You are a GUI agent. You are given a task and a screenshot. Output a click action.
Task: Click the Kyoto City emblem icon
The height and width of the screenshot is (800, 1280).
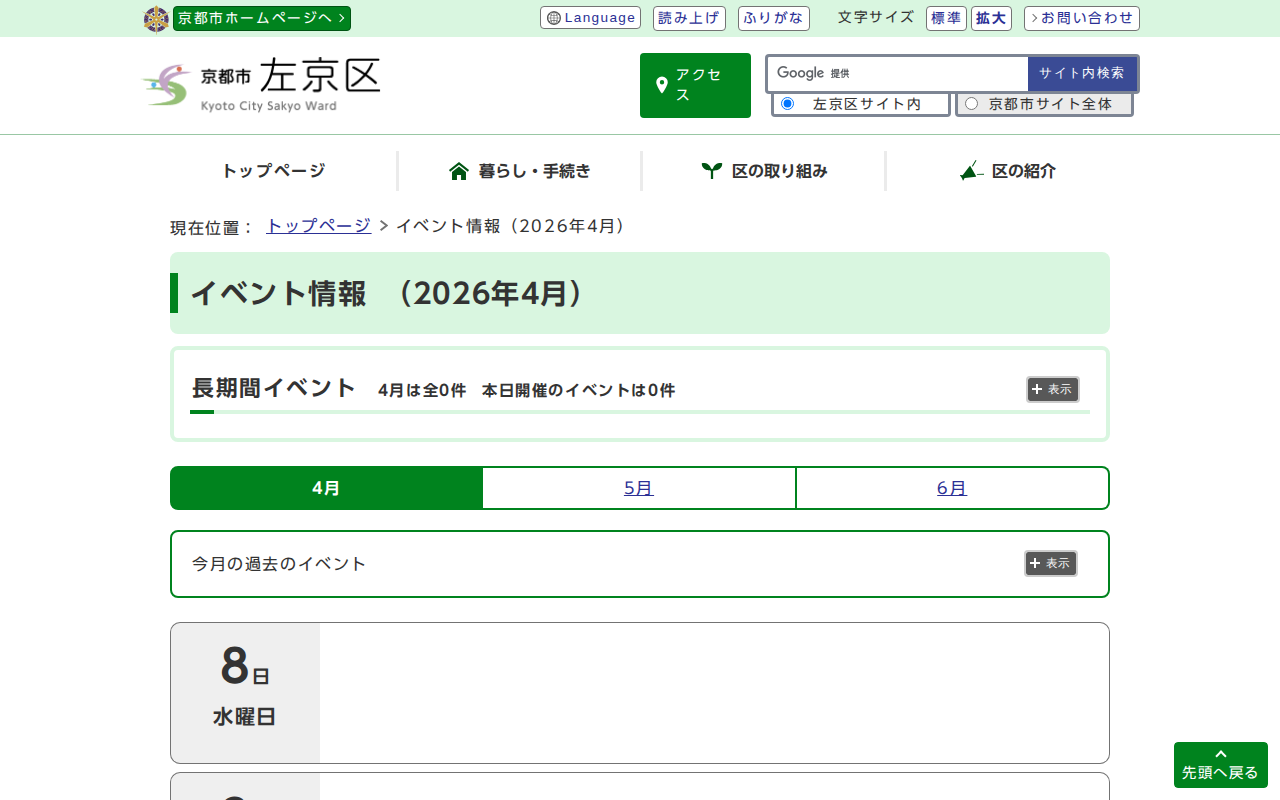[x=156, y=19]
